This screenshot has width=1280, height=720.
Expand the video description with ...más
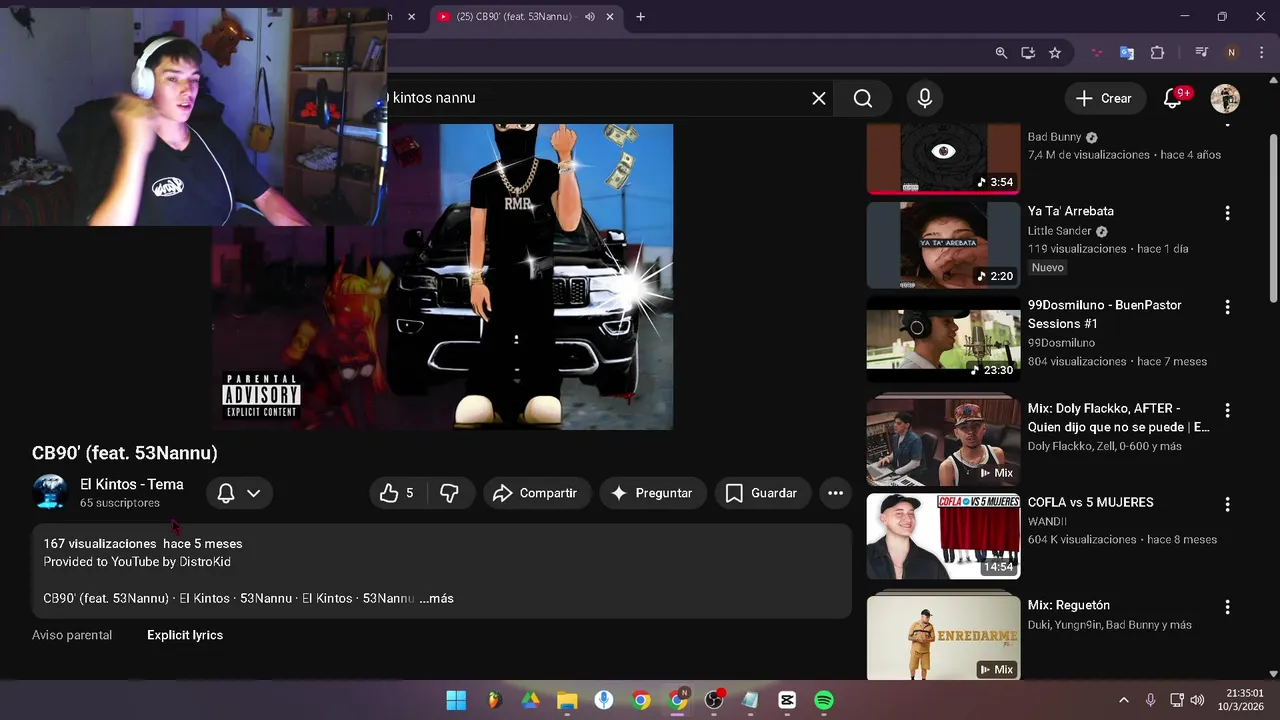click(x=436, y=598)
